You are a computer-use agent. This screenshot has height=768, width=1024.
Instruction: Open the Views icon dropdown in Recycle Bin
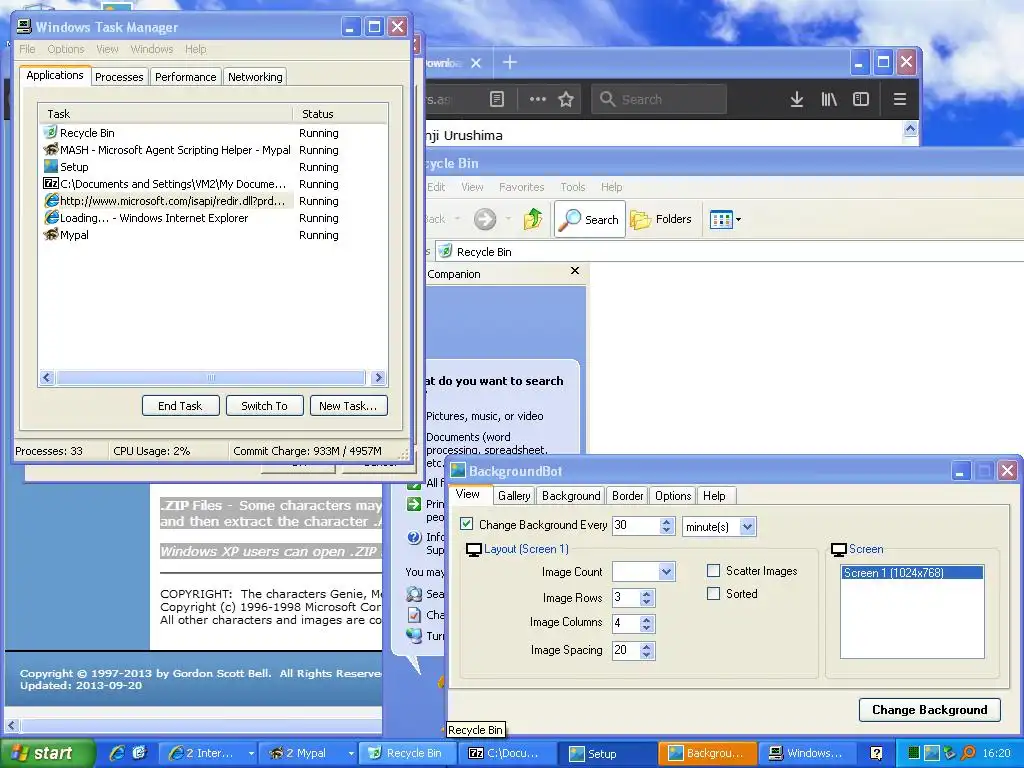point(726,219)
